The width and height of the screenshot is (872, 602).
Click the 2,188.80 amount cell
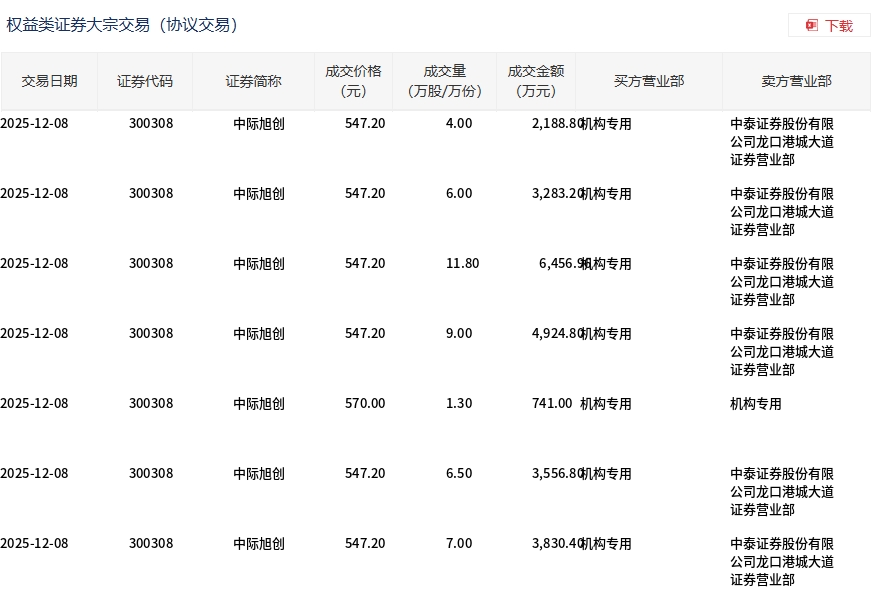tap(556, 123)
